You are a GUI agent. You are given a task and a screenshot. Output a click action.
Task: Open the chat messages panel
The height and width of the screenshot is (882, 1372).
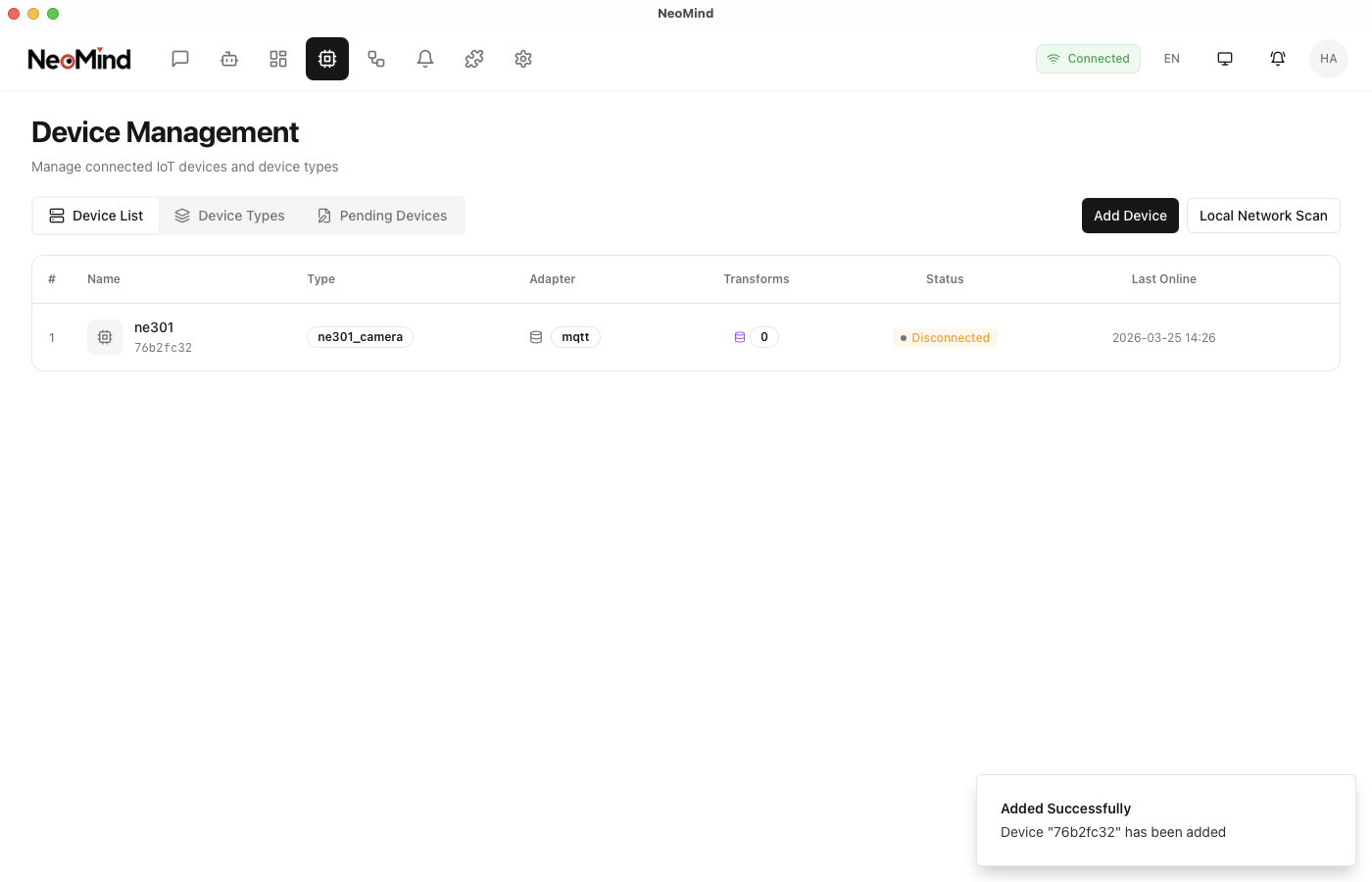[x=180, y=59]
